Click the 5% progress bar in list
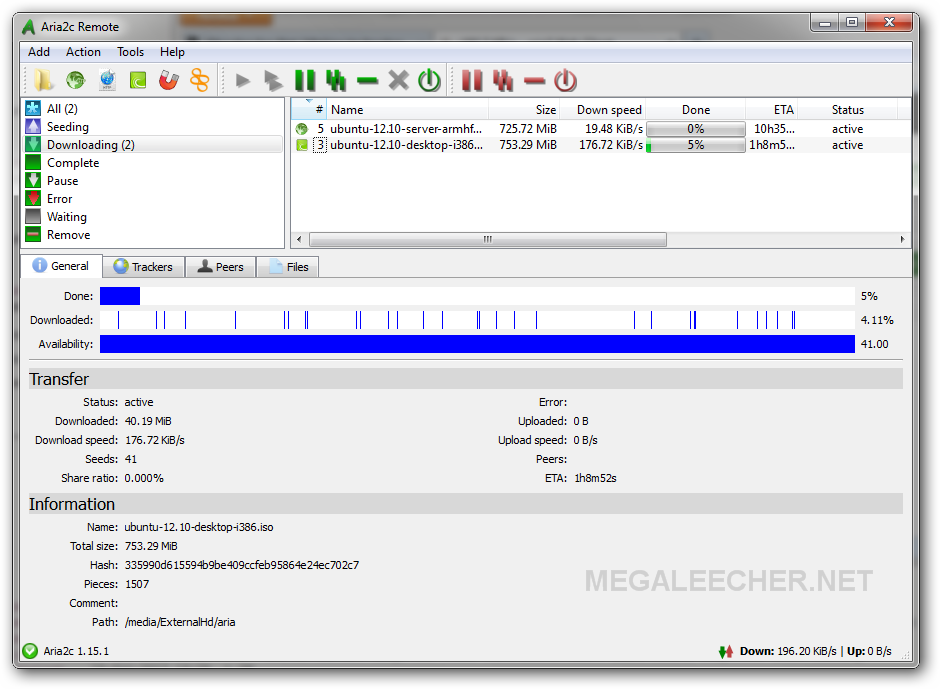Image resolution: width=940 pixels, height=689 pixels. [695, 145]
